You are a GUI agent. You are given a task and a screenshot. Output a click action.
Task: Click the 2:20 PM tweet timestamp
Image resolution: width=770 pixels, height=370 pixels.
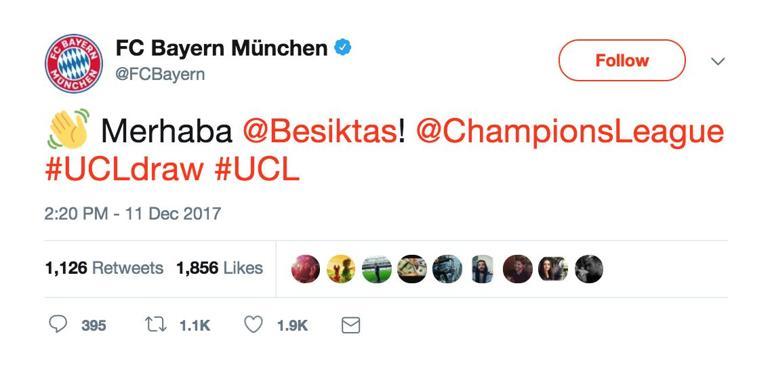[x=133, y=214]
